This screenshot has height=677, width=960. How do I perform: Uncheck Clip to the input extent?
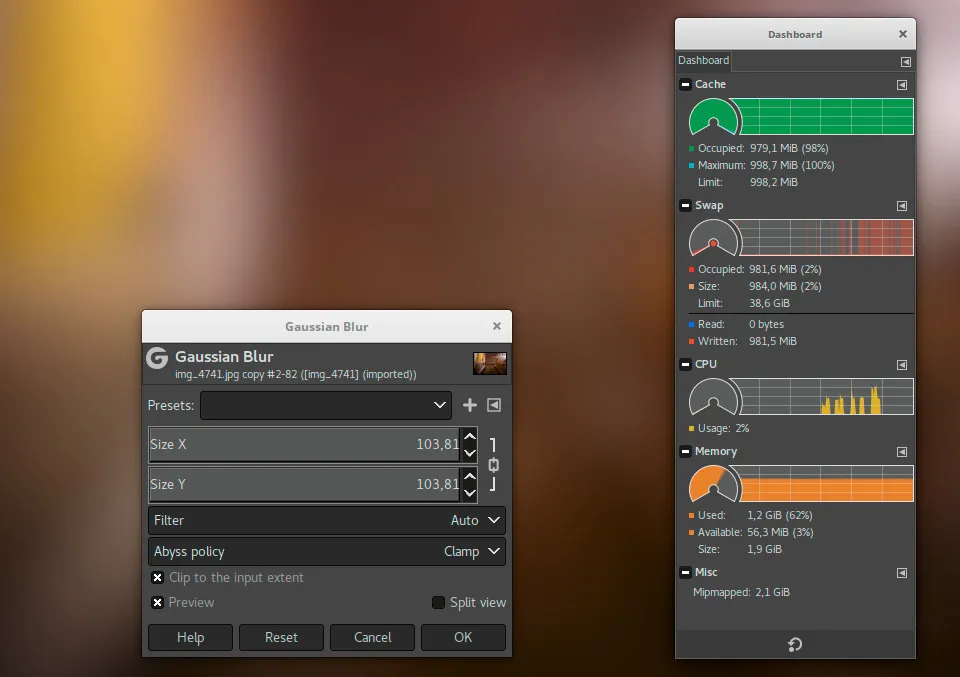coord(157,577)
